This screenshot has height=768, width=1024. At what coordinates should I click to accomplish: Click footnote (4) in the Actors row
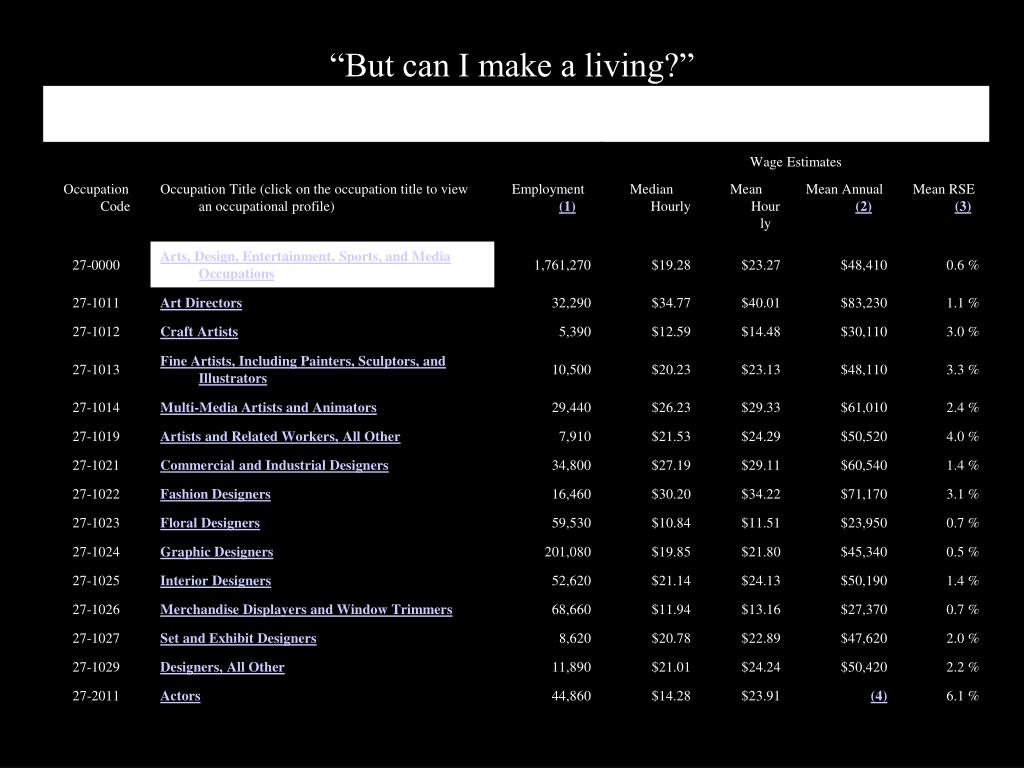click(x=878, y=696)
